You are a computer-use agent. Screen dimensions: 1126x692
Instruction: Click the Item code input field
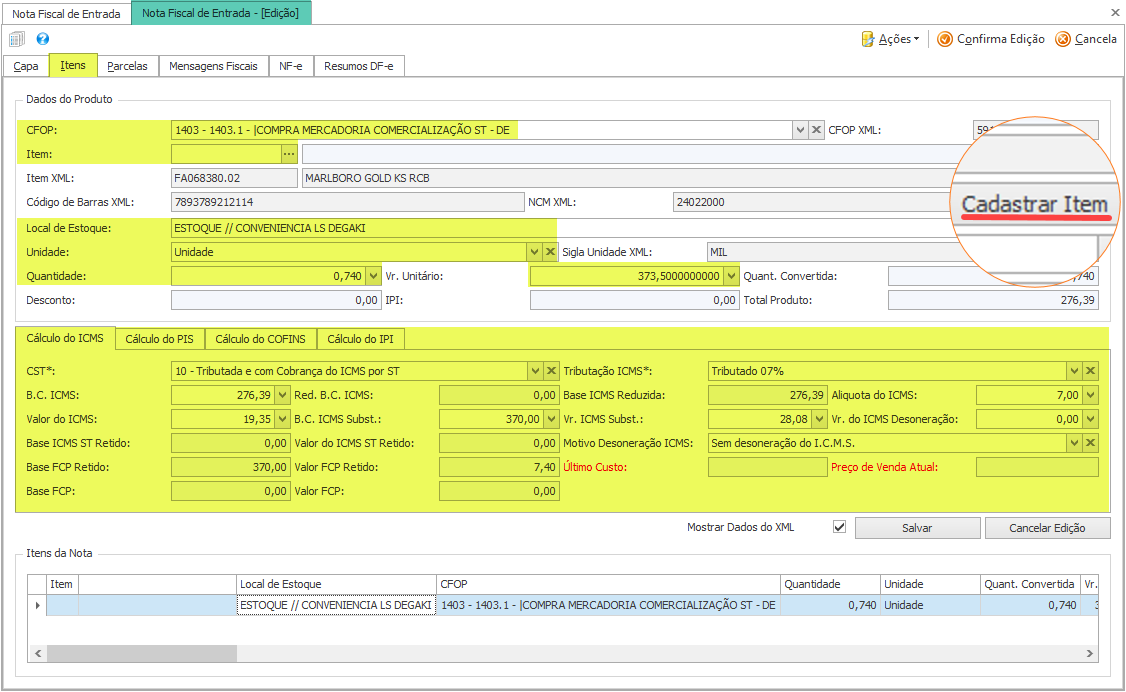coord(226,154)
